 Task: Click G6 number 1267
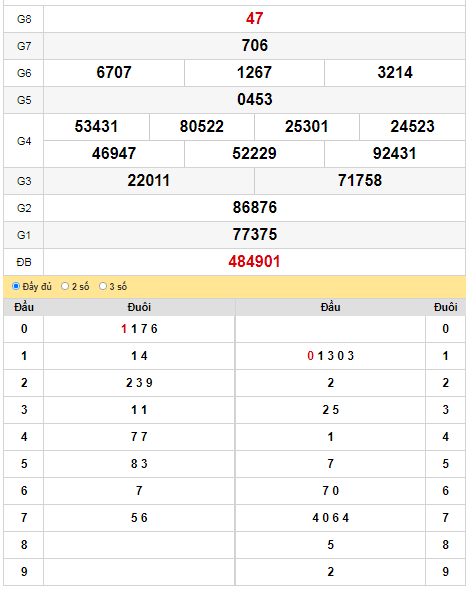[254, 72]
